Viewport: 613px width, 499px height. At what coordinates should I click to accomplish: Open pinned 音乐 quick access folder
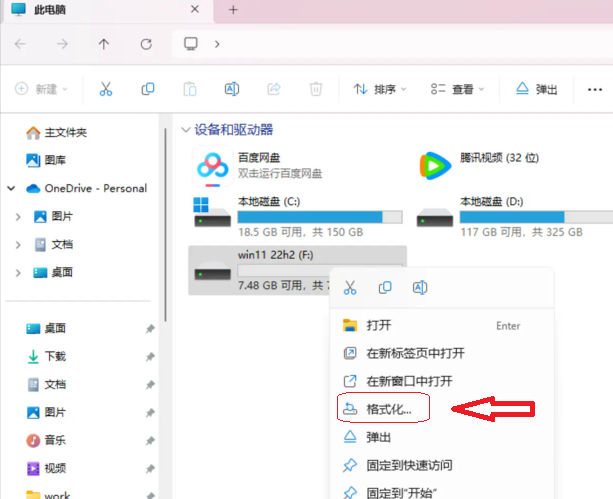46,440
